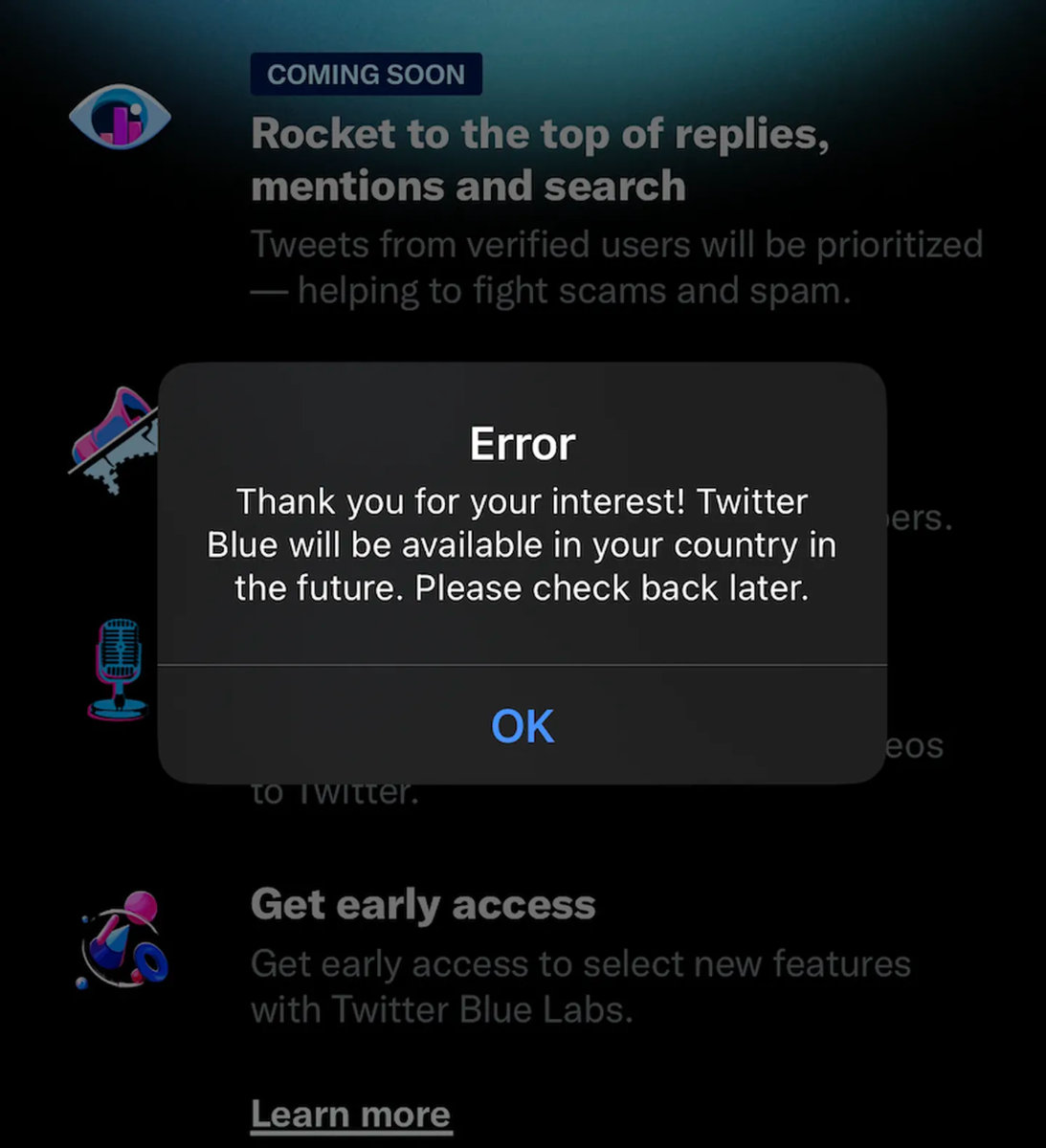Tap the sneaker icon behind dialog edge

pos(113,439)
